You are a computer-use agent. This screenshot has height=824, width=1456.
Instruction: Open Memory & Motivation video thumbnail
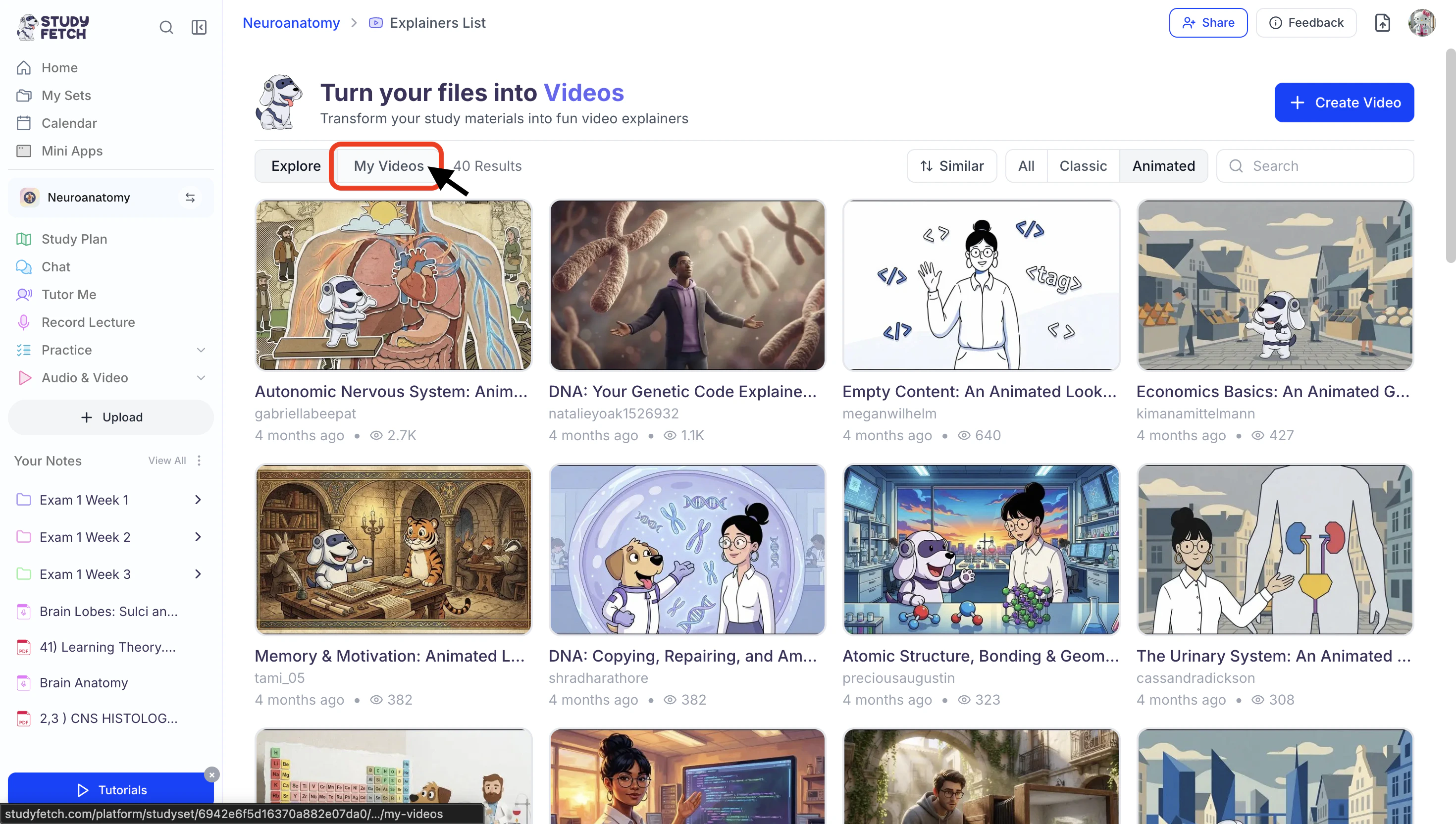(x=393, y=550)
